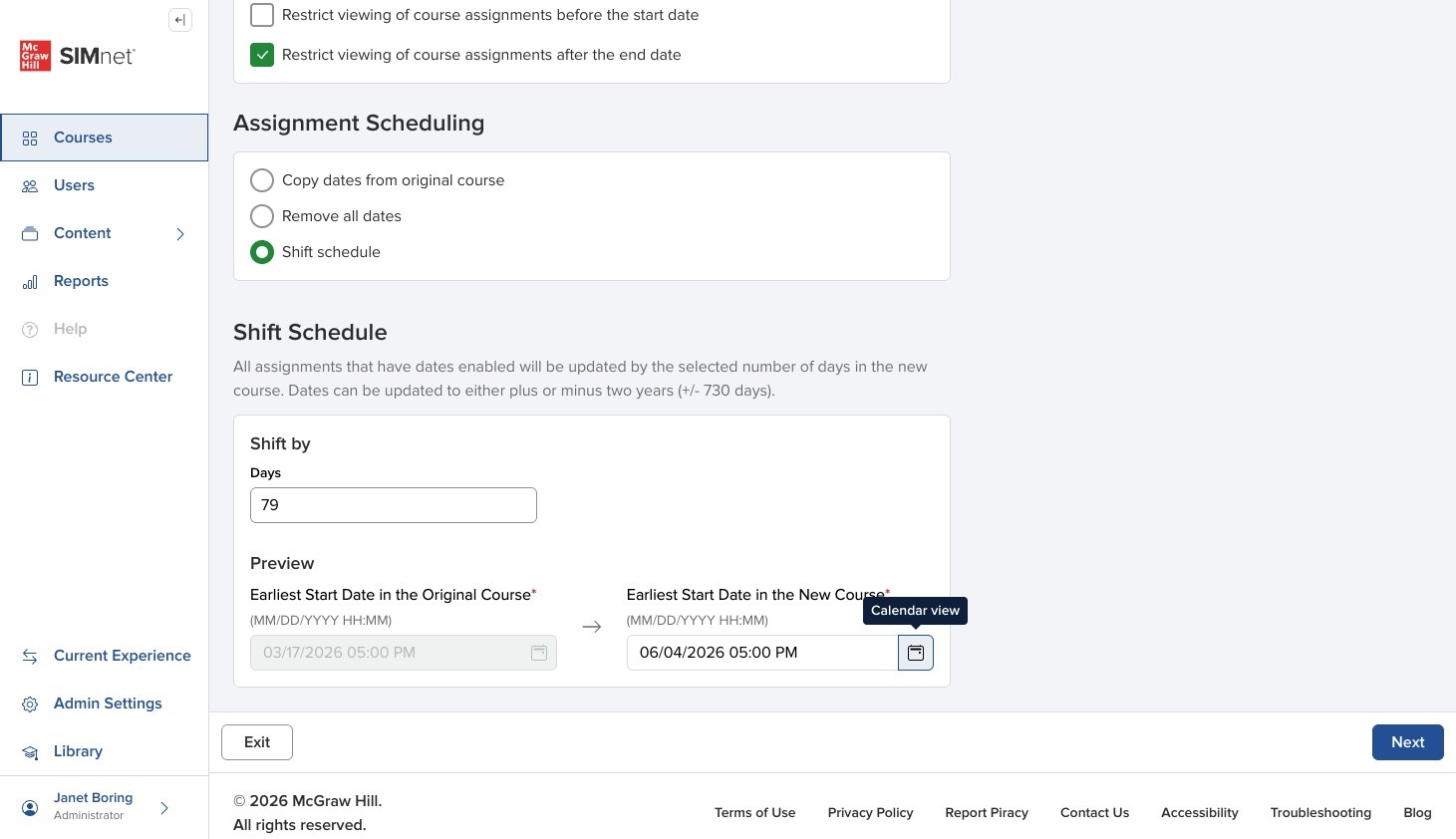
Task: Follow the Report Piracy link
Action: coord(987,813)
